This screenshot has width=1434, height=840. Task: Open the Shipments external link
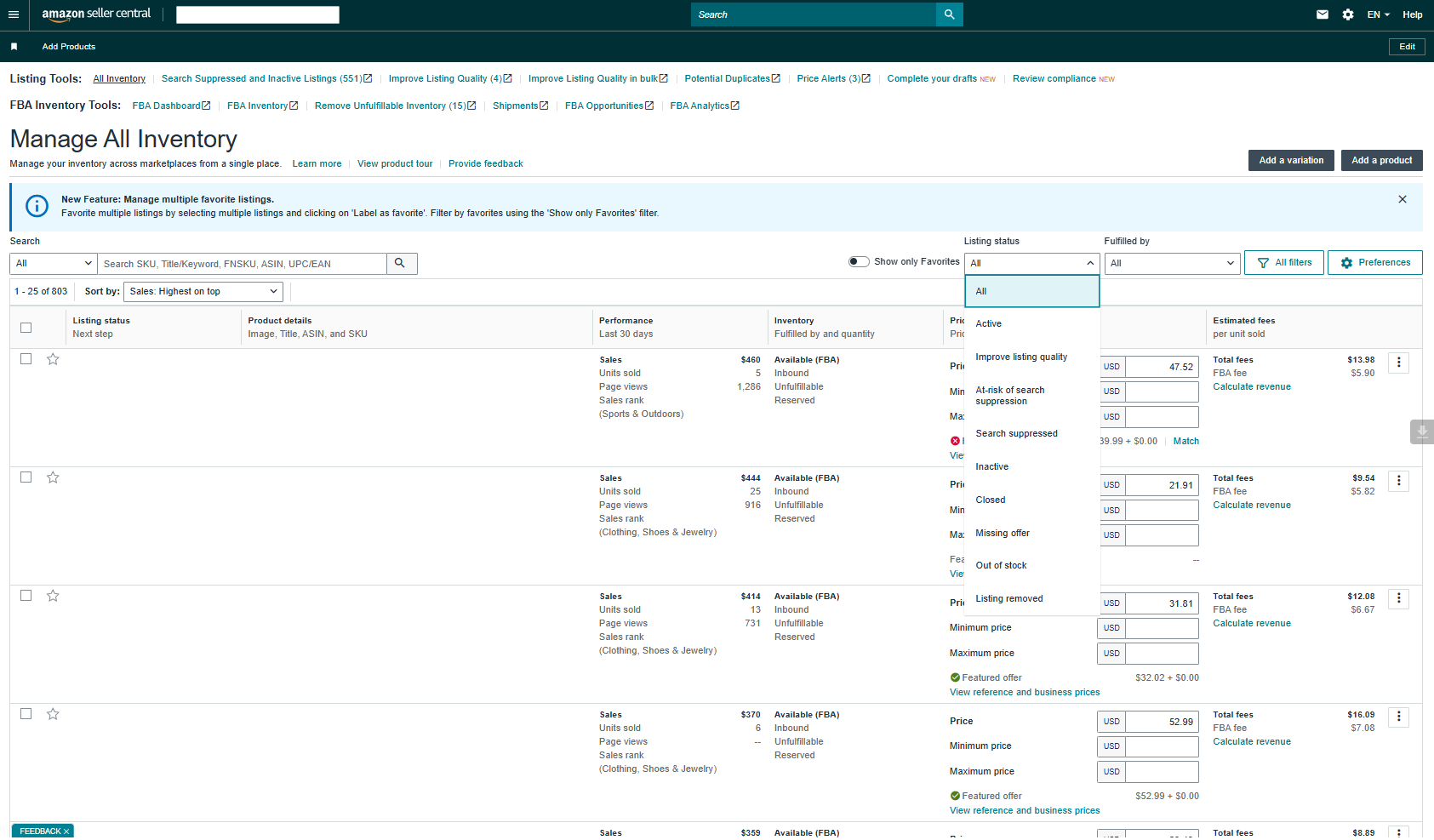point(520,106)
